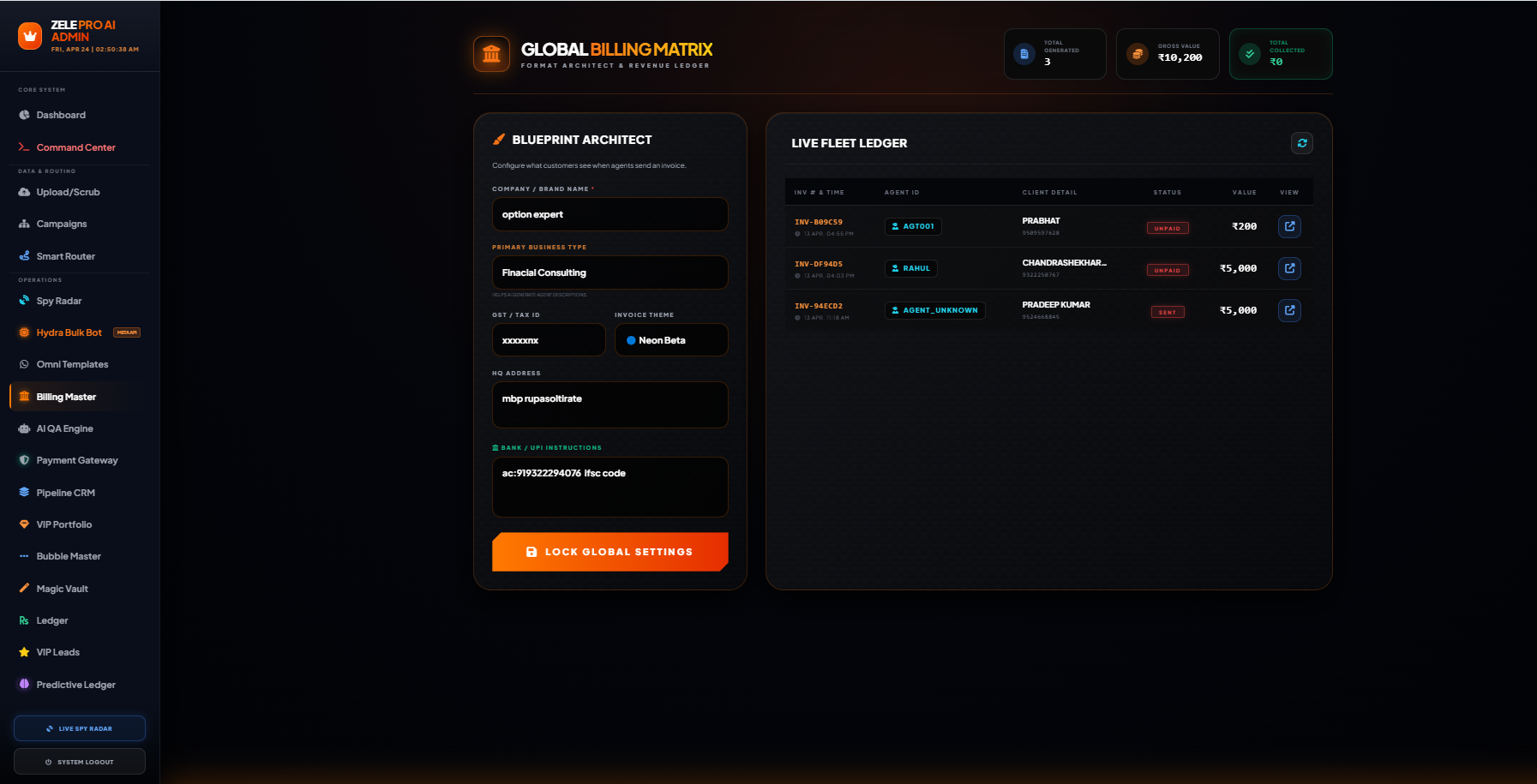This screenshot has height=784, width=1537.
Task: Click the Payment Gateway shield icon
Action: click(24, 460)
